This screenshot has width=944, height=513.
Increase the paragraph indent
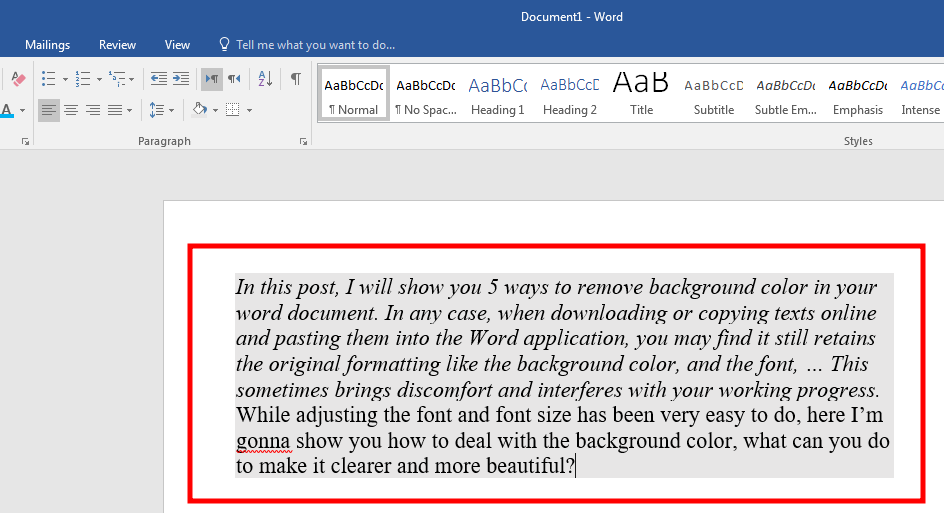point(181,79)
